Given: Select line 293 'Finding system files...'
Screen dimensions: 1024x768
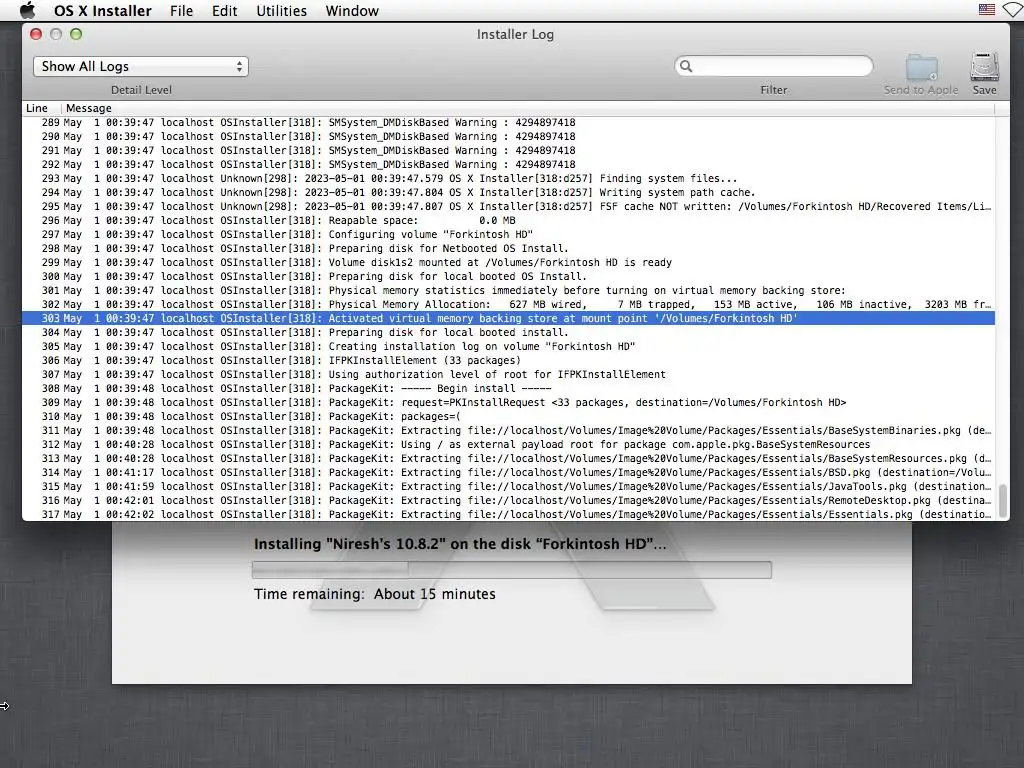Looking at the screenshot, I should tap(508, 178).
